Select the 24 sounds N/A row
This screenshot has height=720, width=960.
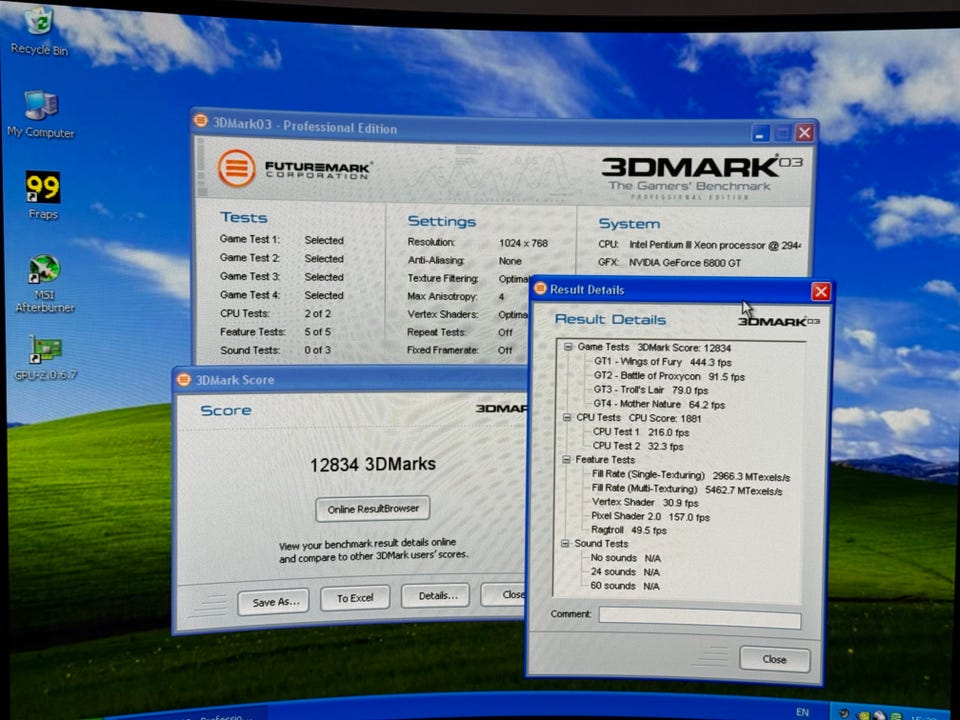[x=624, y=572]
